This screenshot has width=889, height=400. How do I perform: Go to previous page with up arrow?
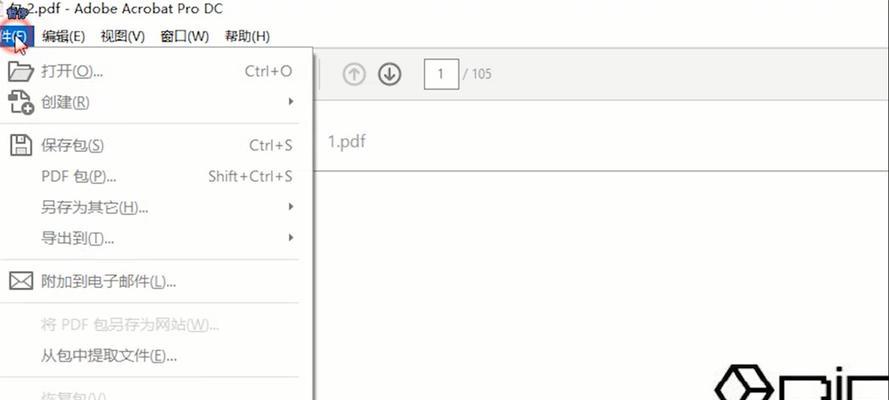[x=354, y=74]
